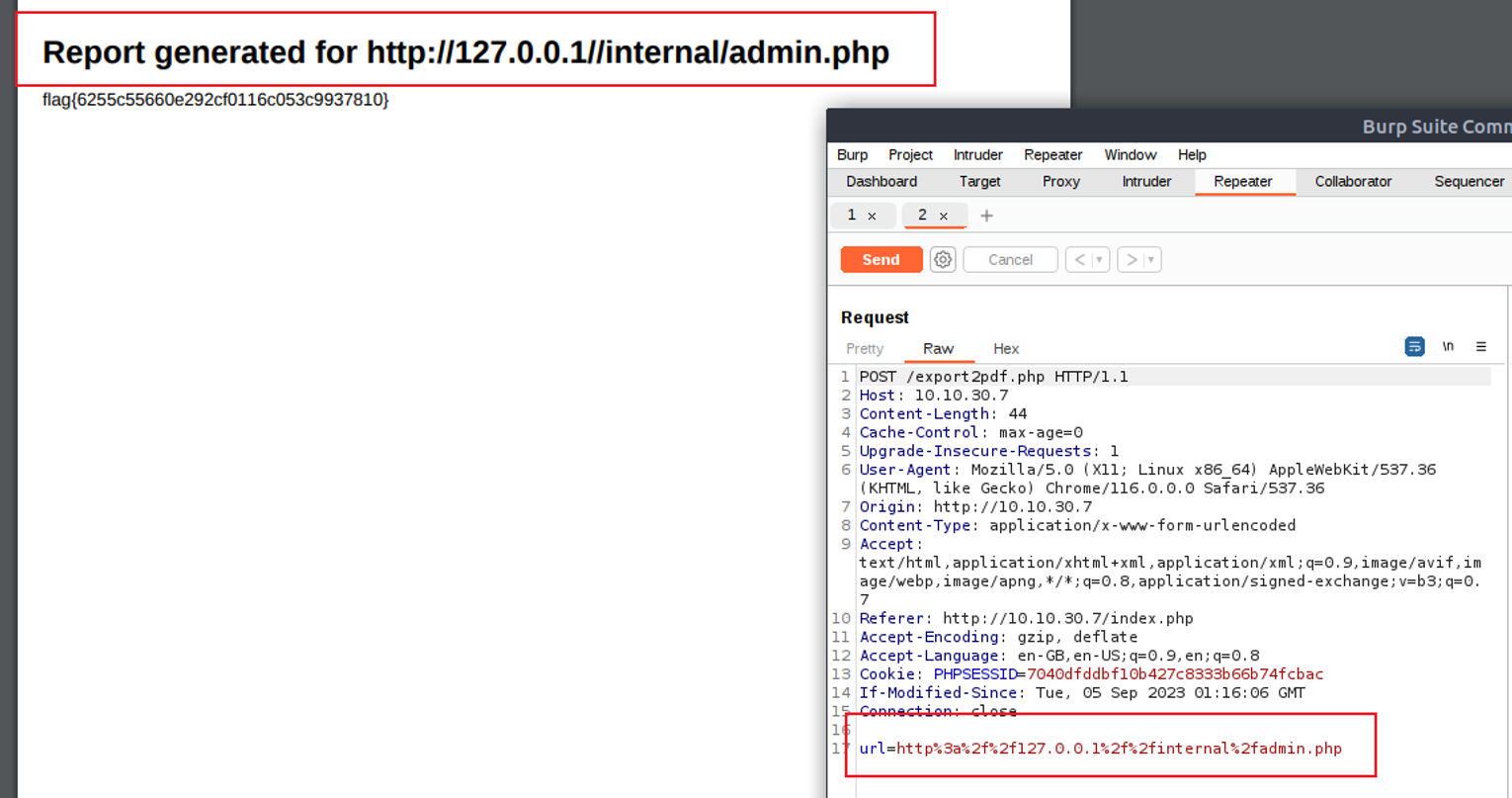Toggle non-printable characters (\n) icon
1512x798 pixels.
click(1448, 347)
